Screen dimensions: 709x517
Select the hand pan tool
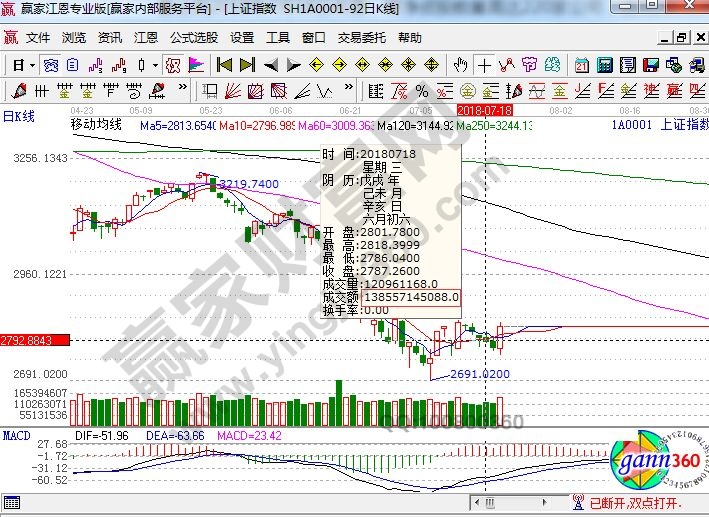click(460, 65)
